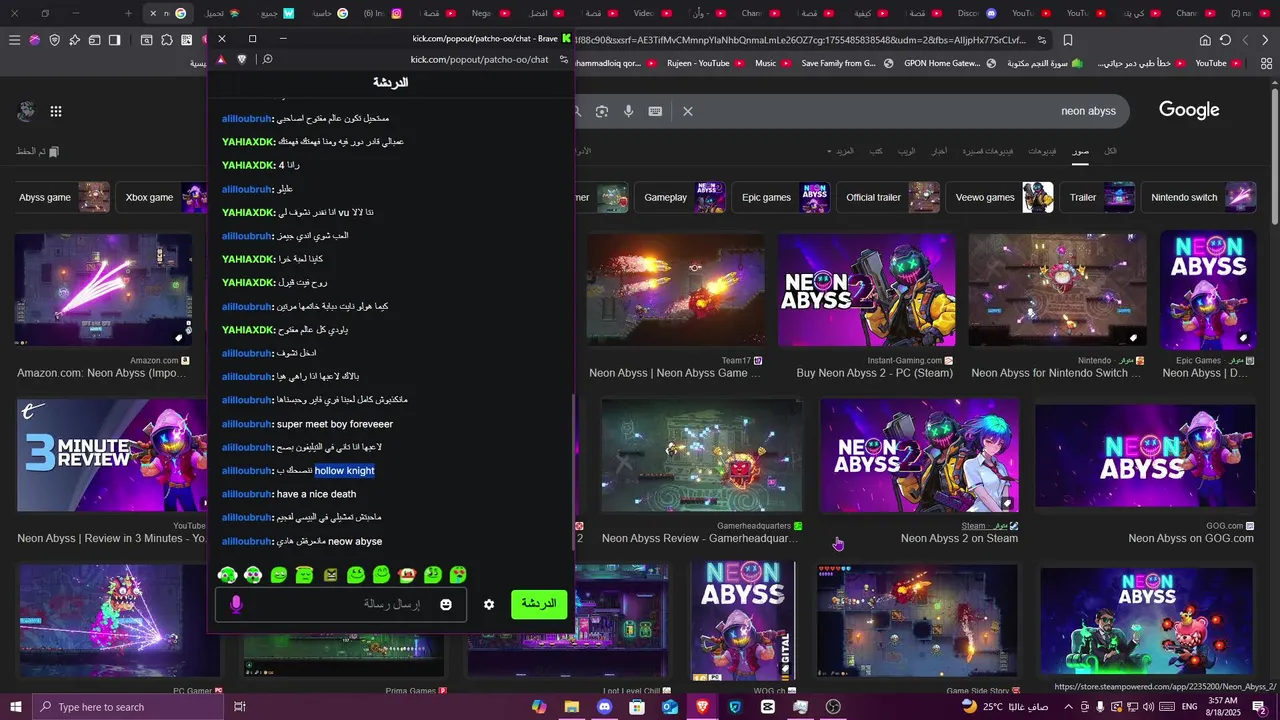Start Google voice search microphone
This screenshot has height=720, width=1280.
[x=629, y=111]
